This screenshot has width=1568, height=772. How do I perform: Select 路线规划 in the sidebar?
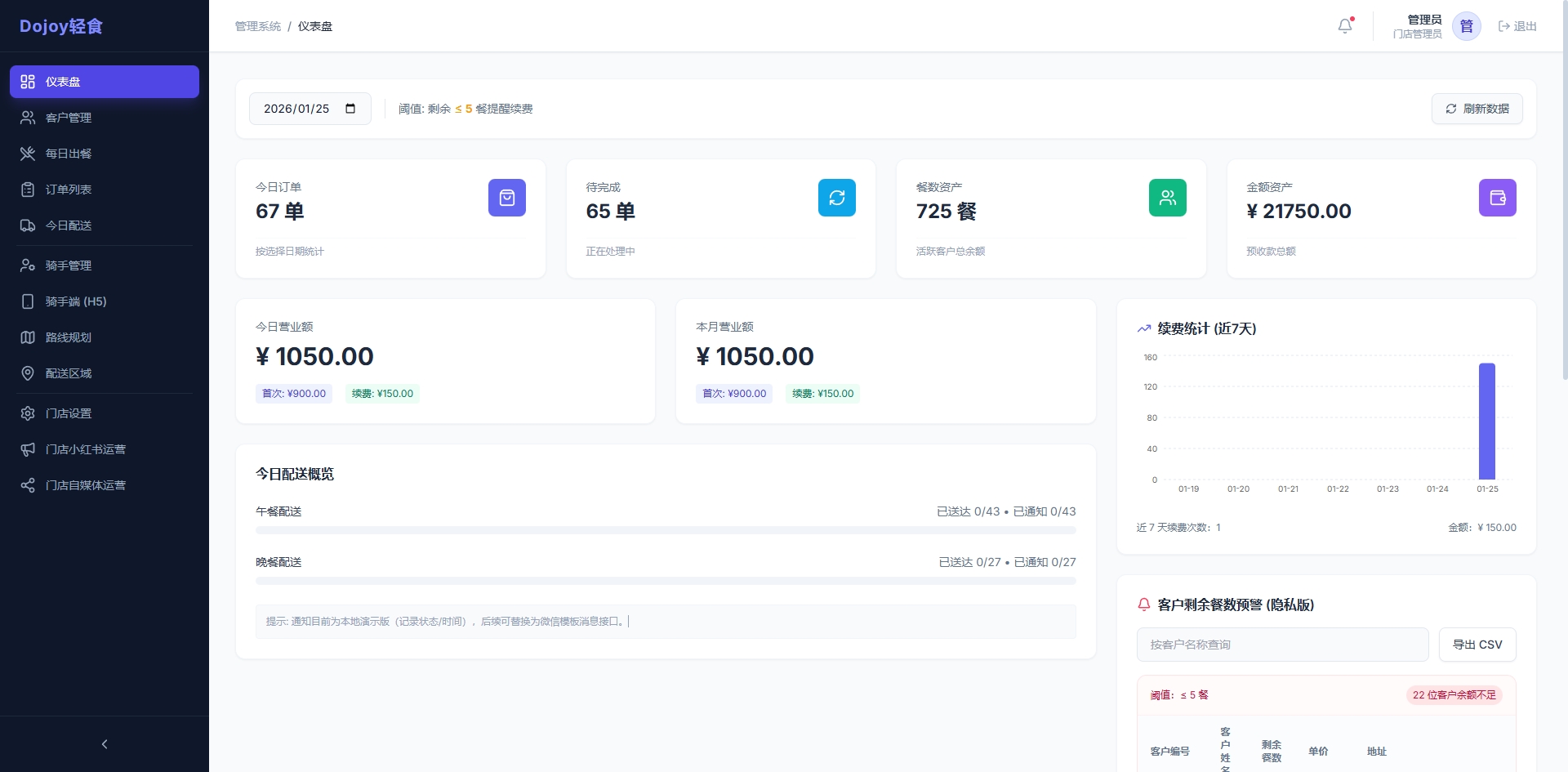pyautogui.click(x=69, y=337)
